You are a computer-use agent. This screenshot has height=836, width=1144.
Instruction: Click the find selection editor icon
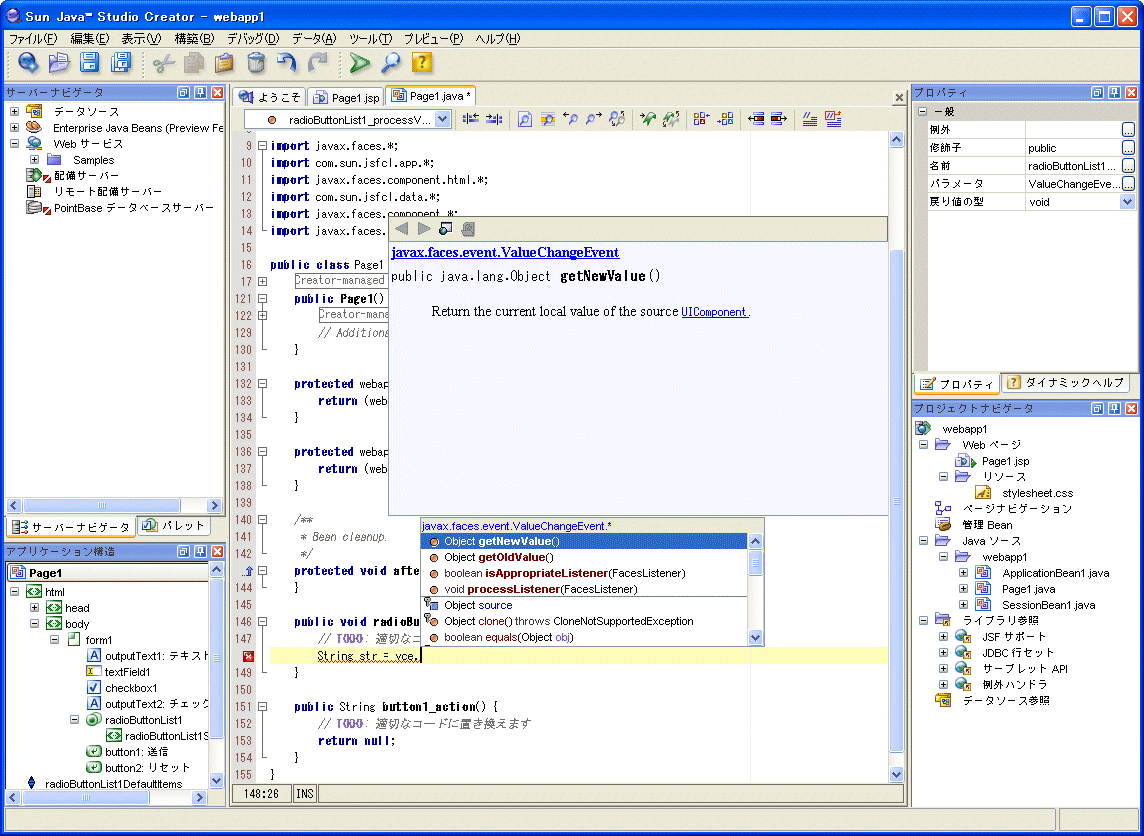[x=525, y=119]
